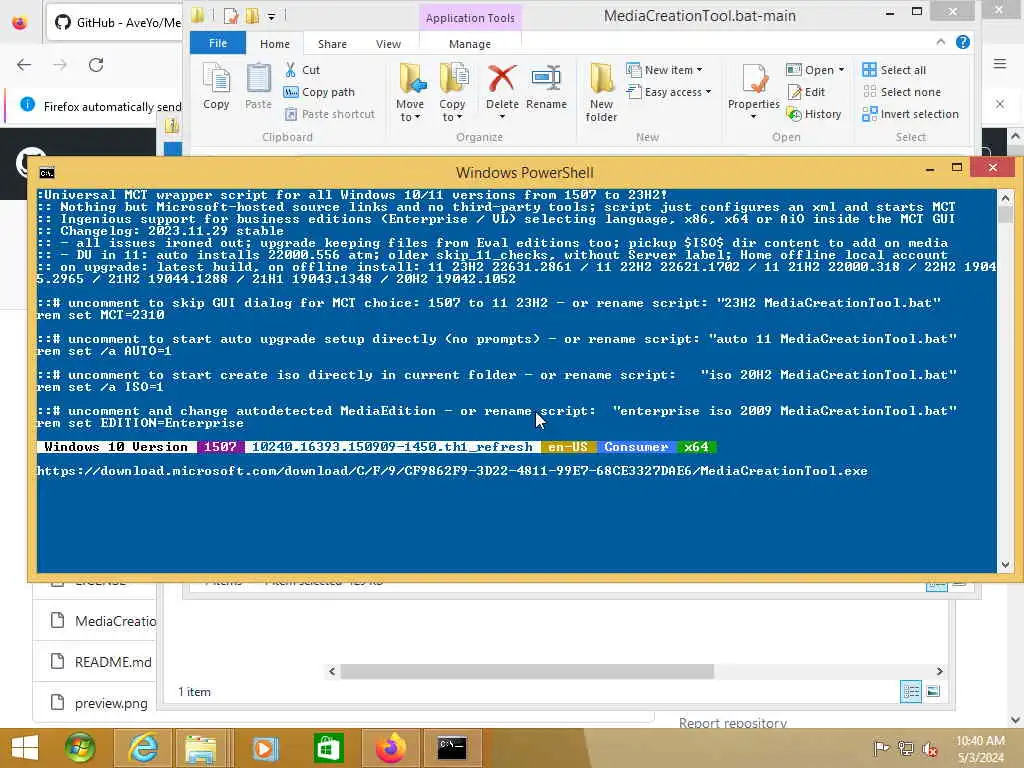Open the media player taskbar icon
1024x768 pixels.
[264, 748]
